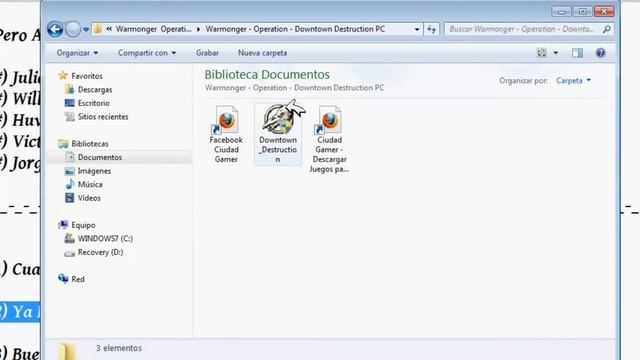Click the Escritorio desktop icon
640x360 pixels.
coord(70,103)
